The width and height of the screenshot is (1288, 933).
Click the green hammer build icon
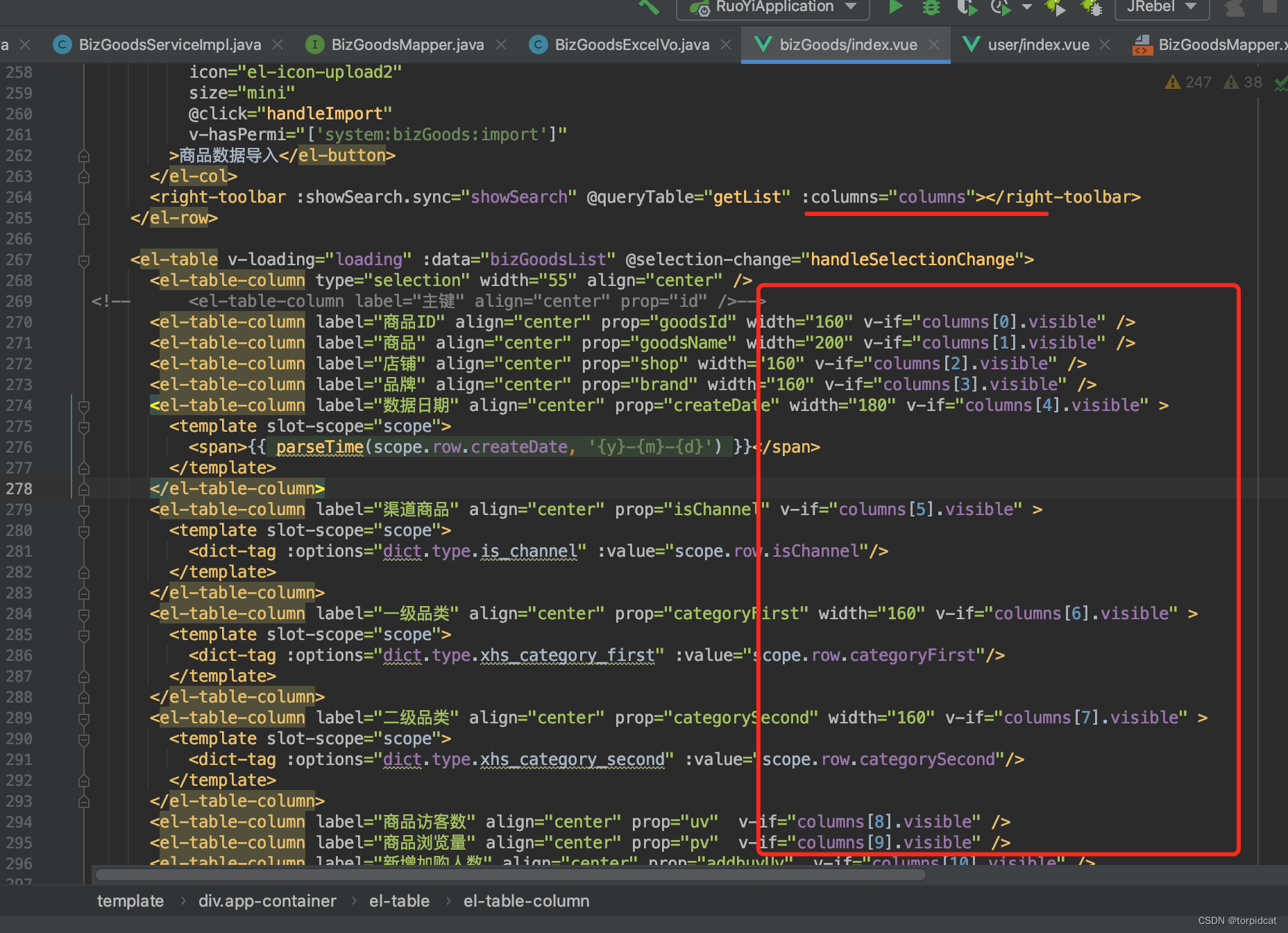coord(649,7)
